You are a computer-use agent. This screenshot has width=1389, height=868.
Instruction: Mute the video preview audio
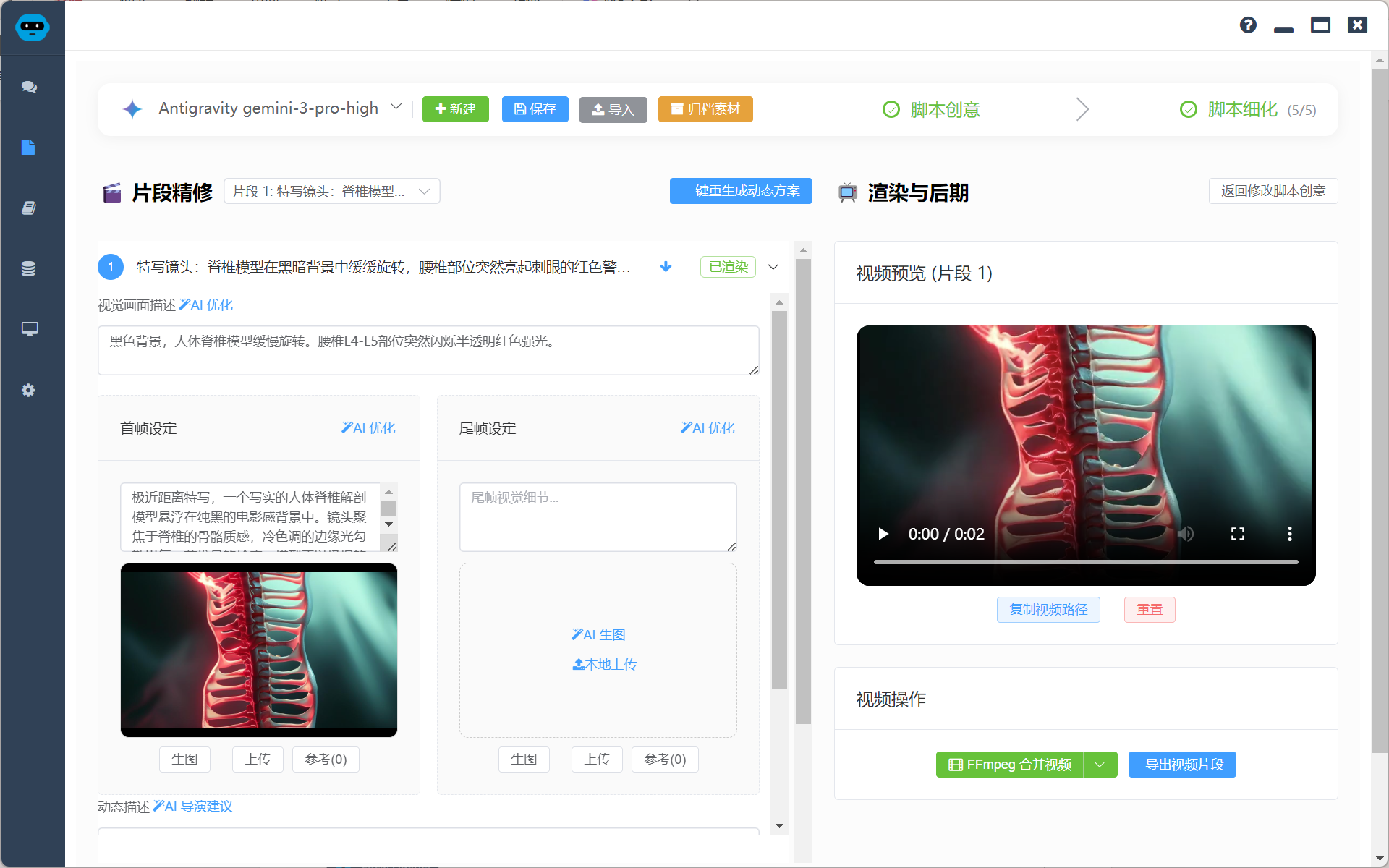1186,534
